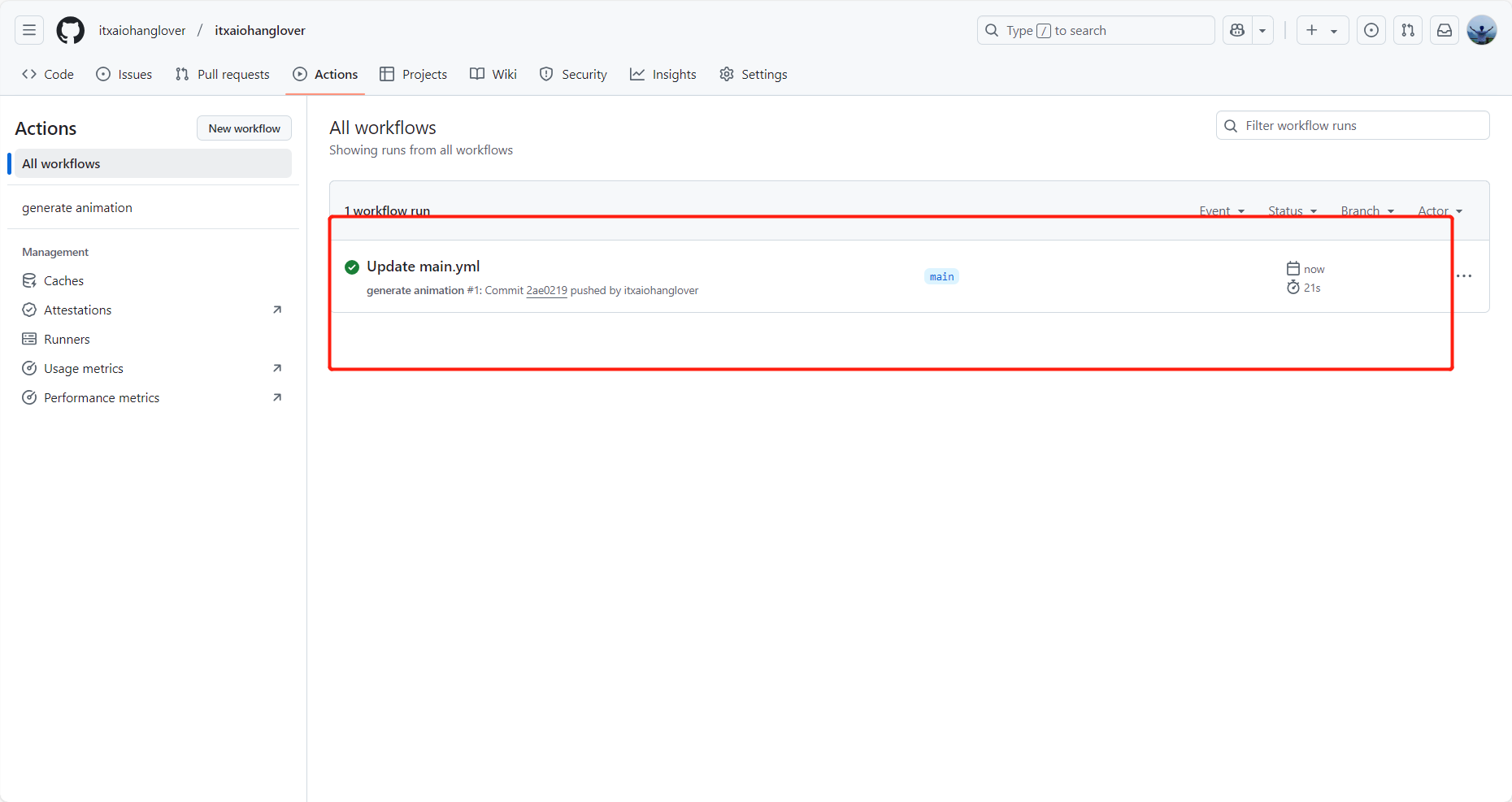Toggle the sidebar with the hamburger icon

coord(28,29)
